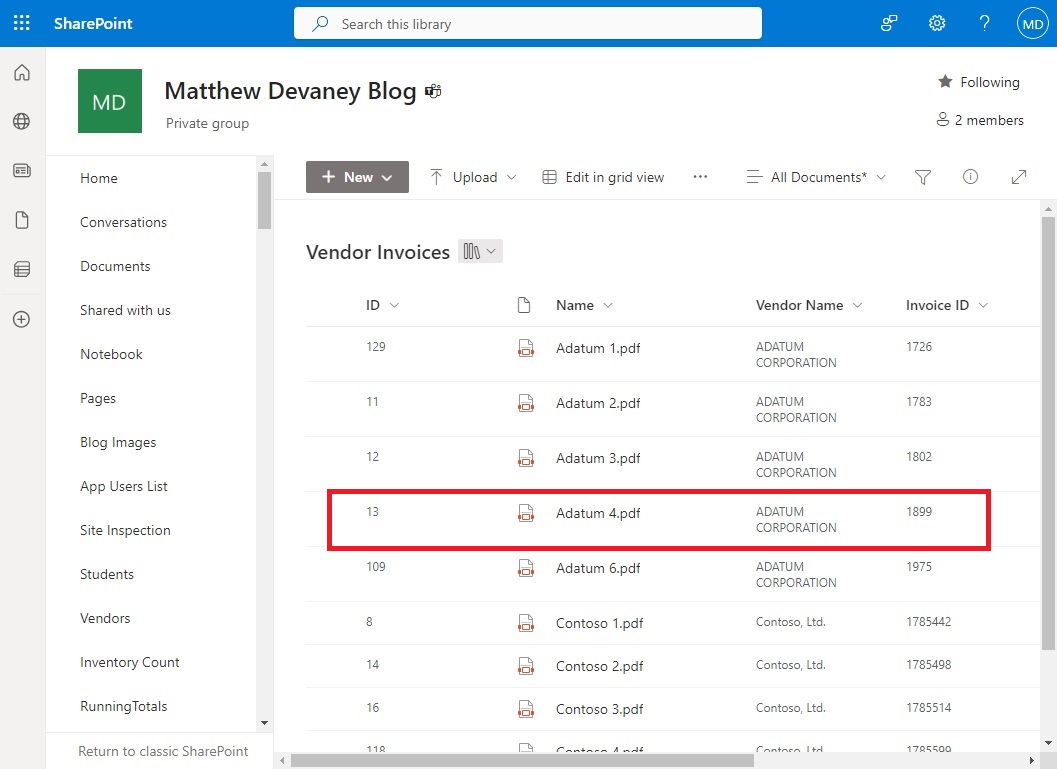Open the All Documents view dropdown

[x=814, y=176]
